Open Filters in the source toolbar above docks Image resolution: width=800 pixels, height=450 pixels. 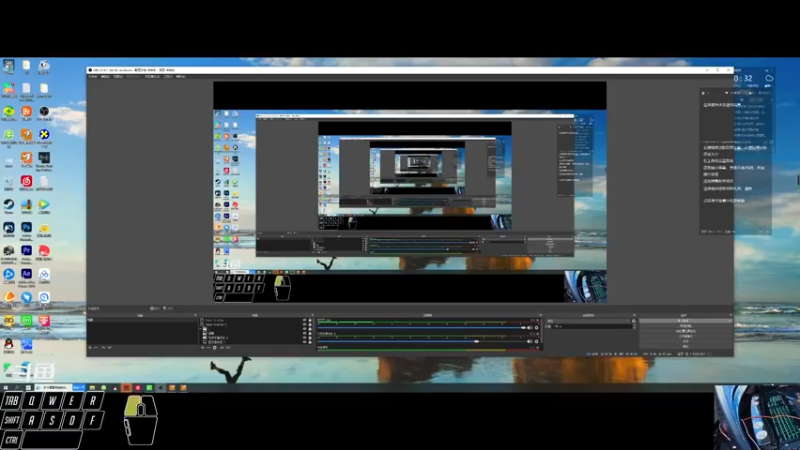tap(168, 308)
